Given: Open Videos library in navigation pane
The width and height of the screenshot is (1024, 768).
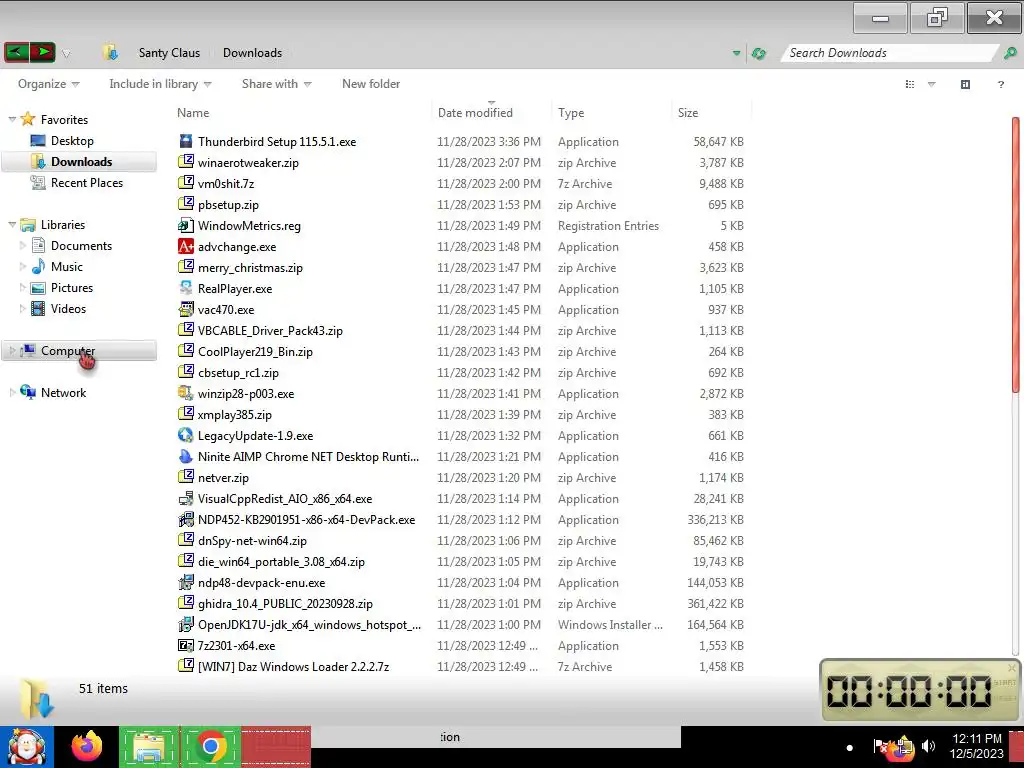Looking at the screenshot, I should (x=68, y=308).
